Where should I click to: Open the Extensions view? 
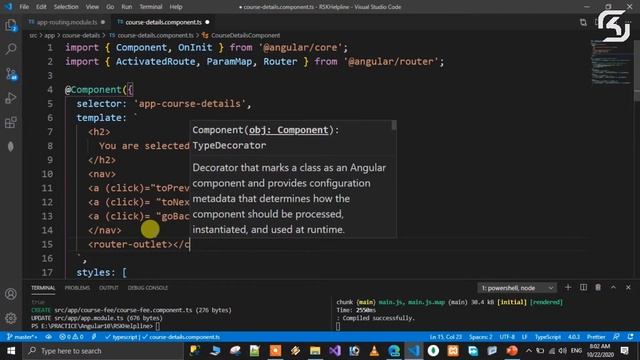click(11, 122)
